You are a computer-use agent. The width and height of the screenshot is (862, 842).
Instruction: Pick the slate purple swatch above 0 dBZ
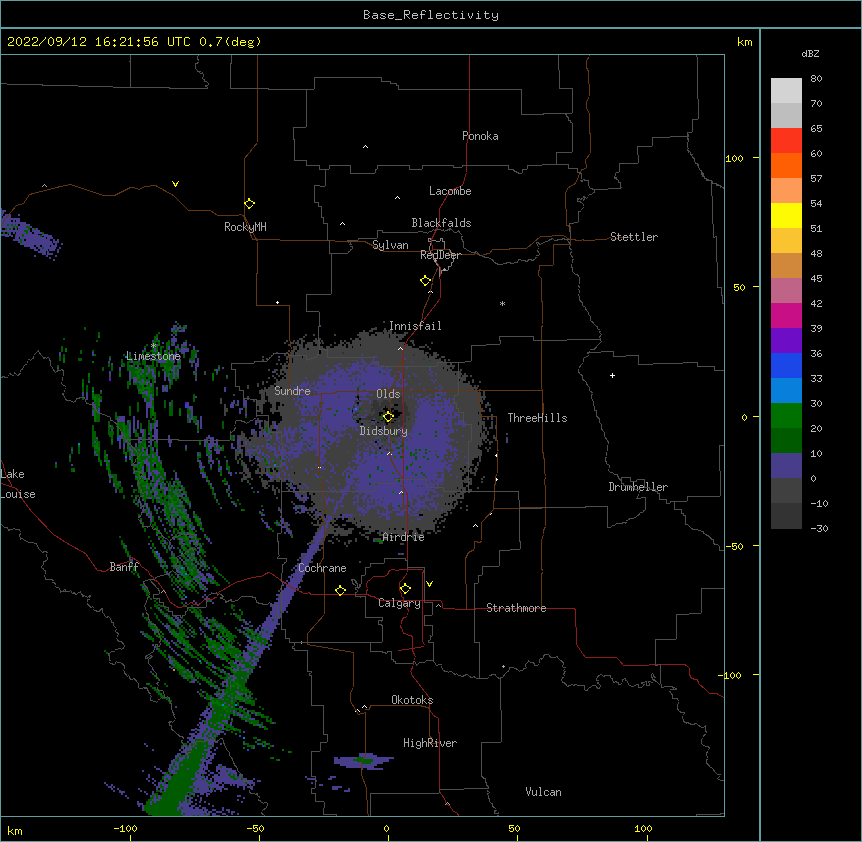(x=786, y=466)
